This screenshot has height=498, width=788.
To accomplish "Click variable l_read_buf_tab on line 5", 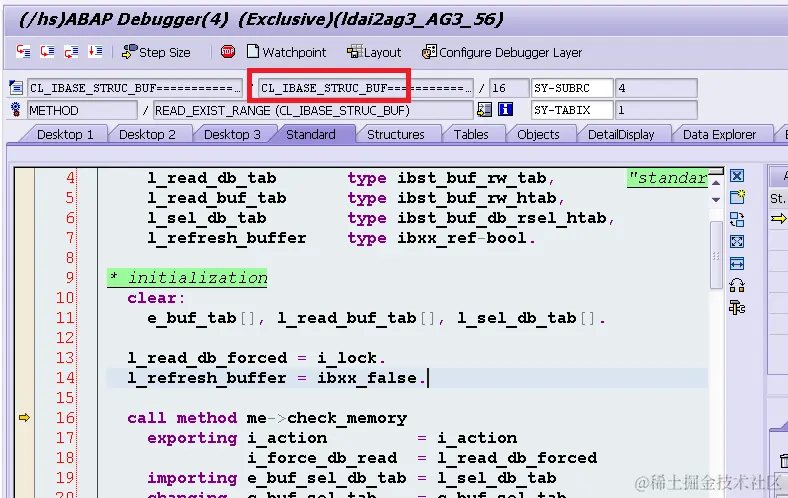I will click(217, 198).
